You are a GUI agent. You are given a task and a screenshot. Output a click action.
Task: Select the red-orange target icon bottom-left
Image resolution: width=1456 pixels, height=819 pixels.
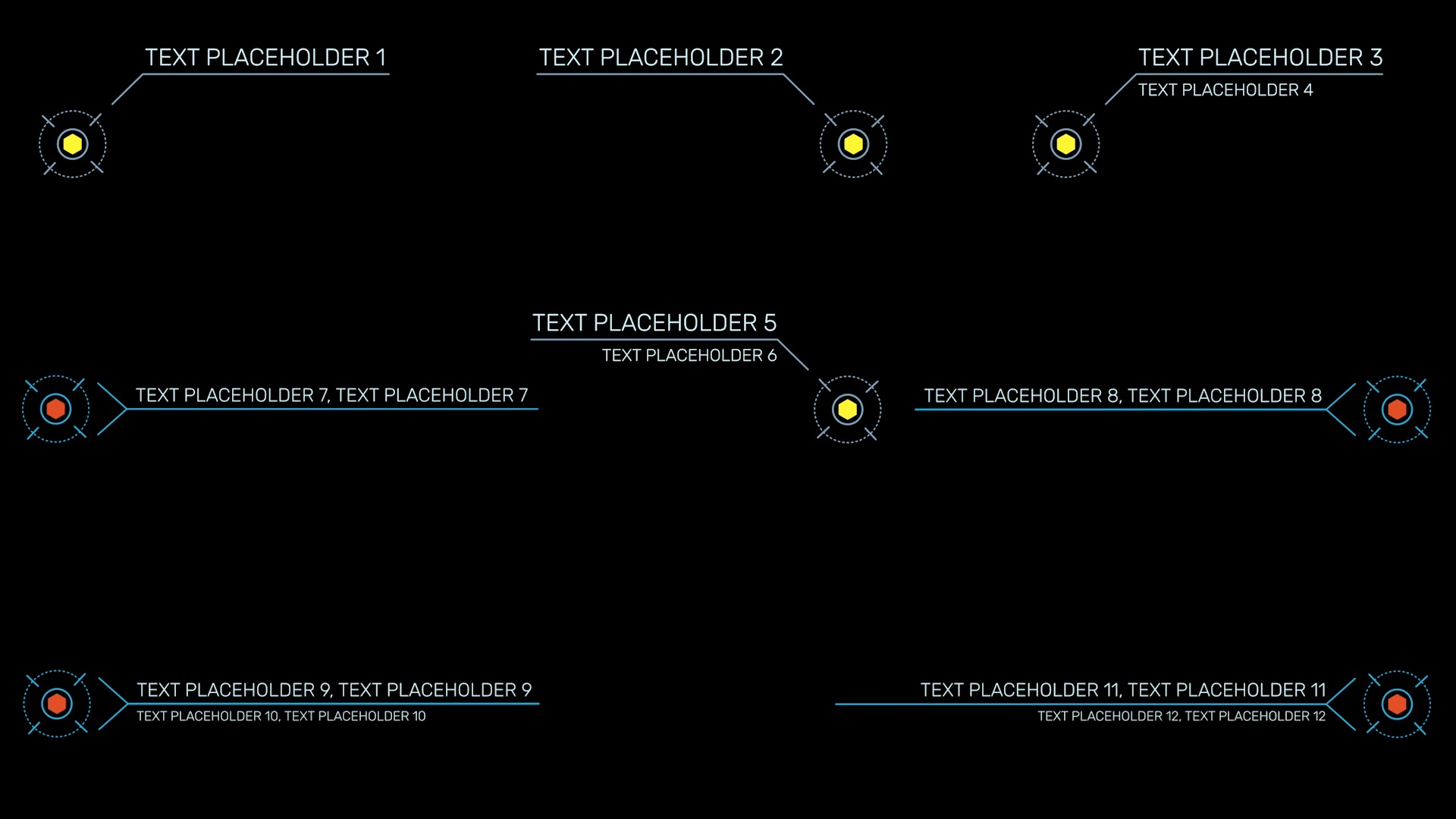[56, 704]
